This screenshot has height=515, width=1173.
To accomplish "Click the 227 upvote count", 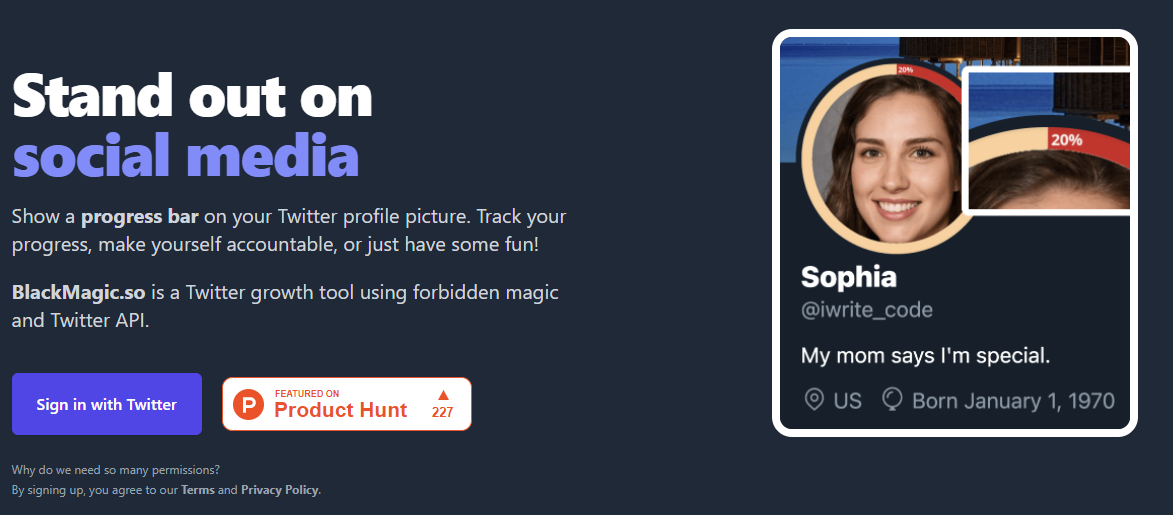I will click(x=443, y=412).
